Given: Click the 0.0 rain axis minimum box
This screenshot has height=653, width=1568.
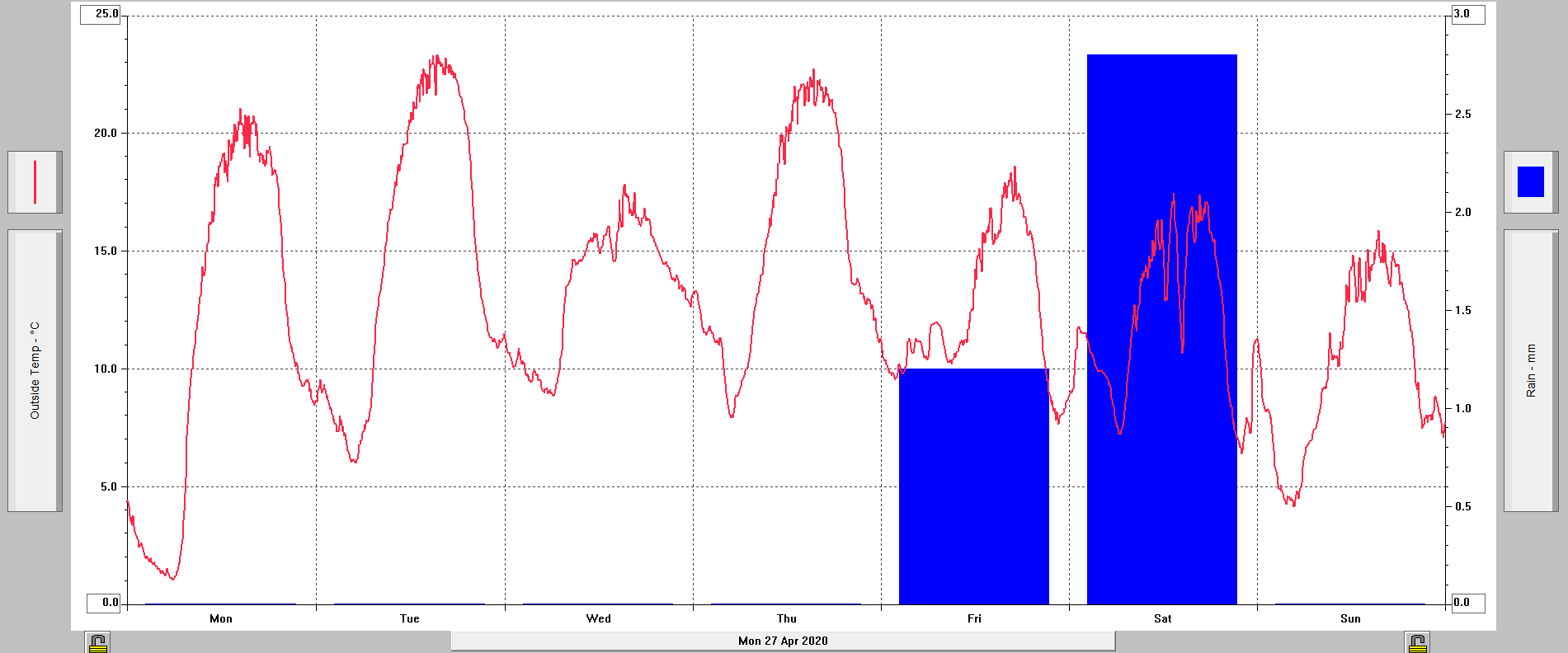Looking at the screenshot, I should click(x=1467, y=603).
